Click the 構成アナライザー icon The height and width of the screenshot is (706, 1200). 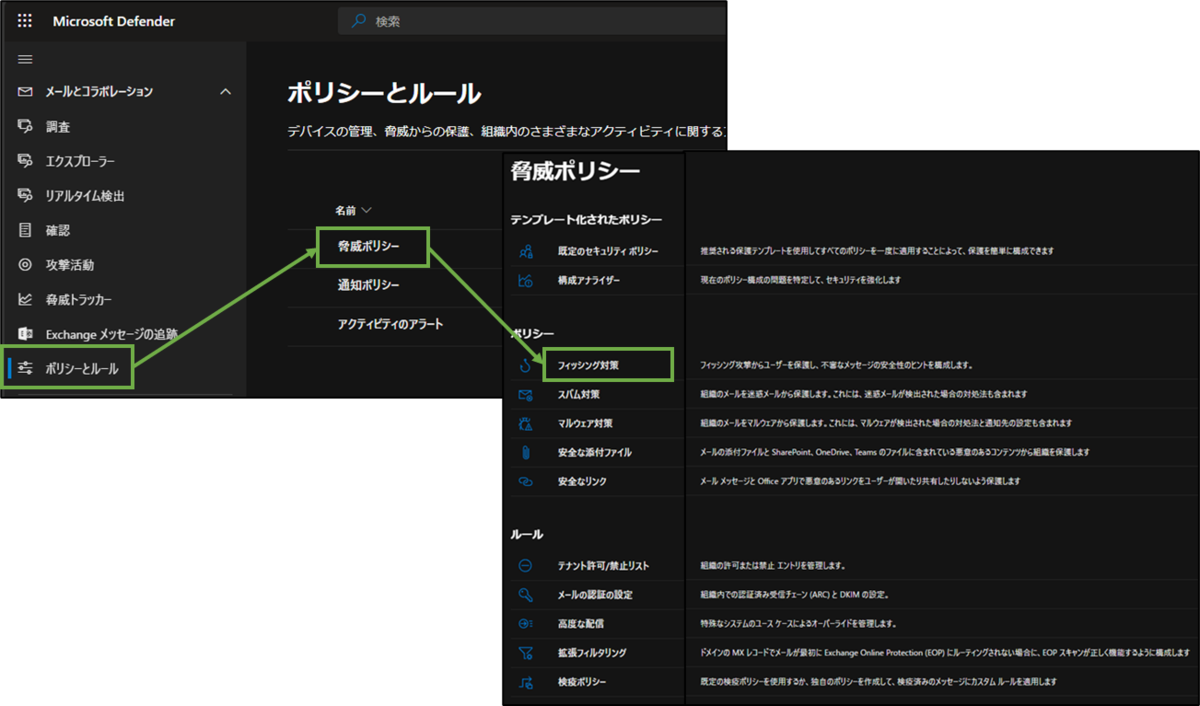coord(526,280)
